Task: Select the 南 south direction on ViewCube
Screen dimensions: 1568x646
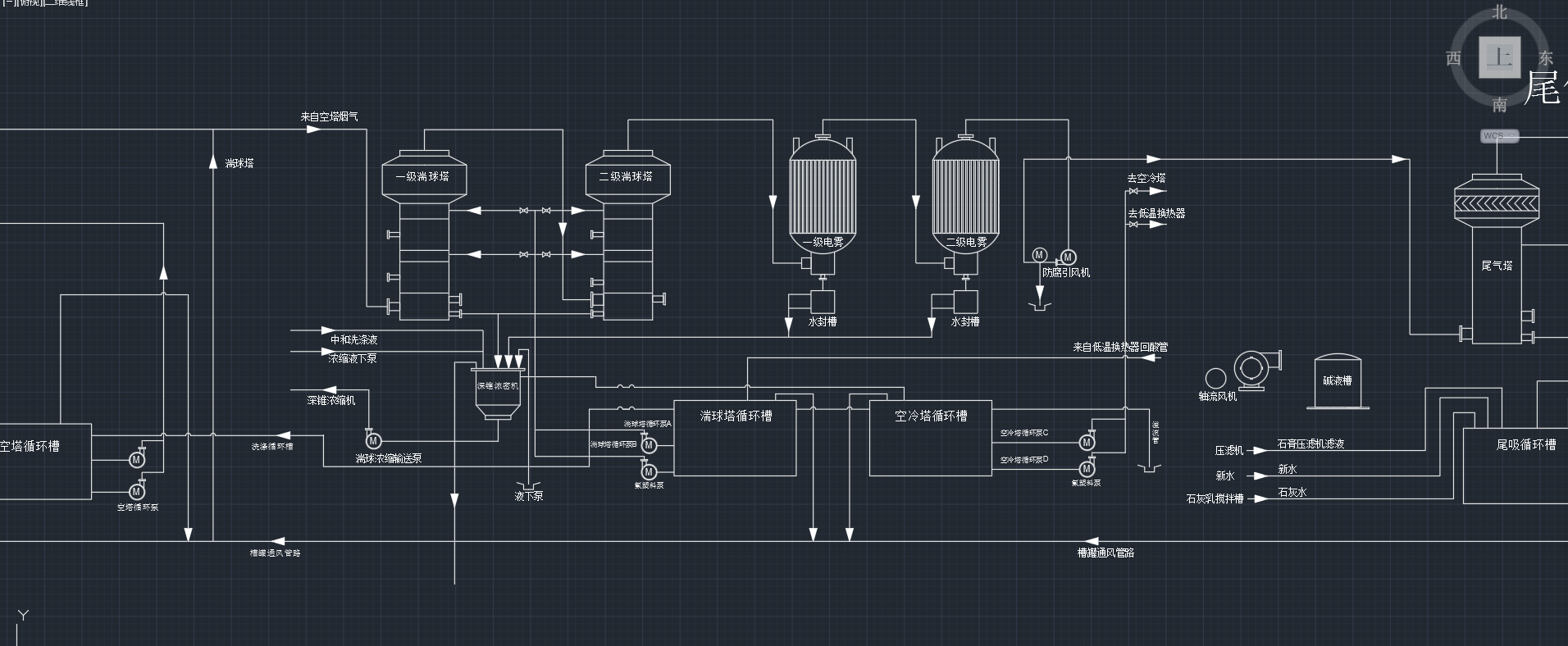Action: coord(1499,104)
